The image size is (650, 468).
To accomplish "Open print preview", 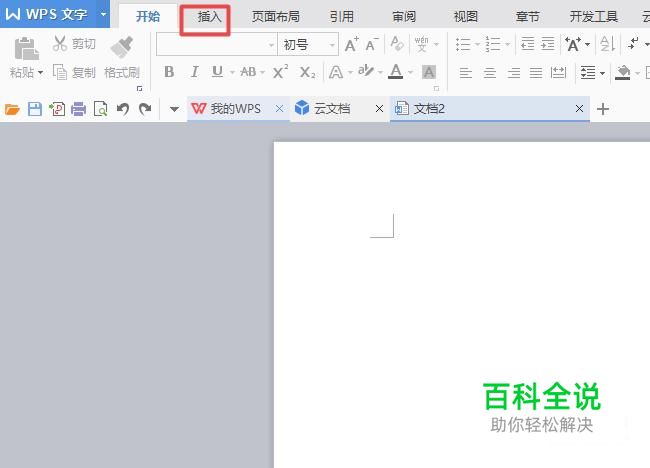I will pyautogui.click(x=101, y=109).
